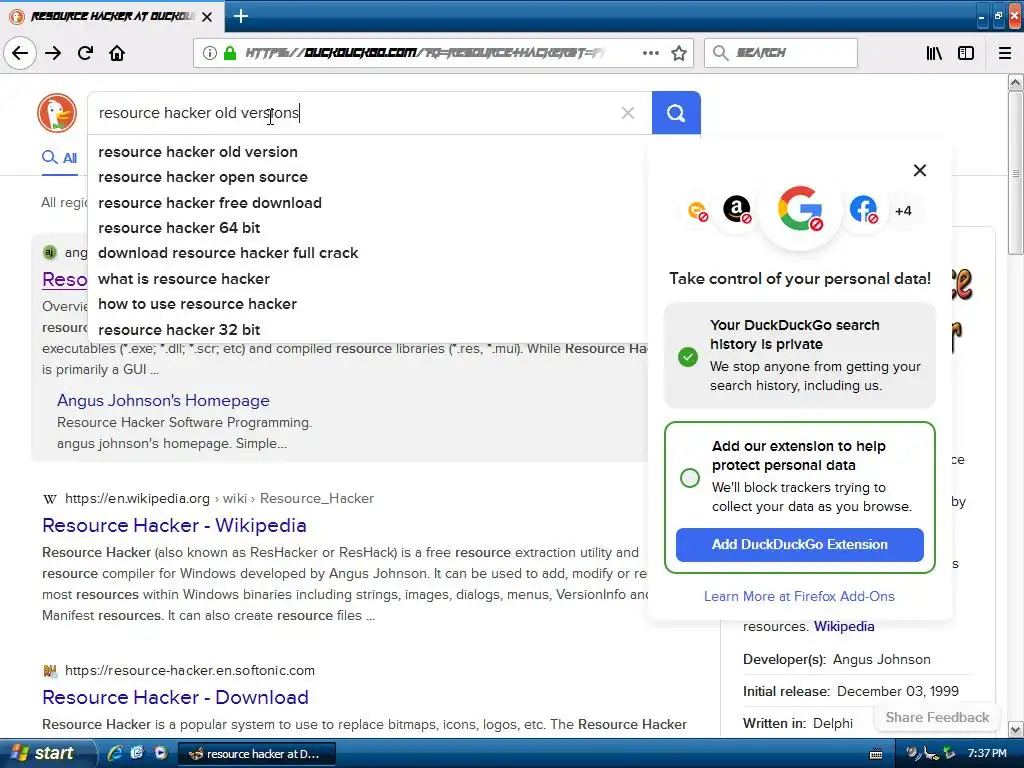Choose suggestion resource hacker open source
Screen dimensions: 1024x768
pos(203,177)
